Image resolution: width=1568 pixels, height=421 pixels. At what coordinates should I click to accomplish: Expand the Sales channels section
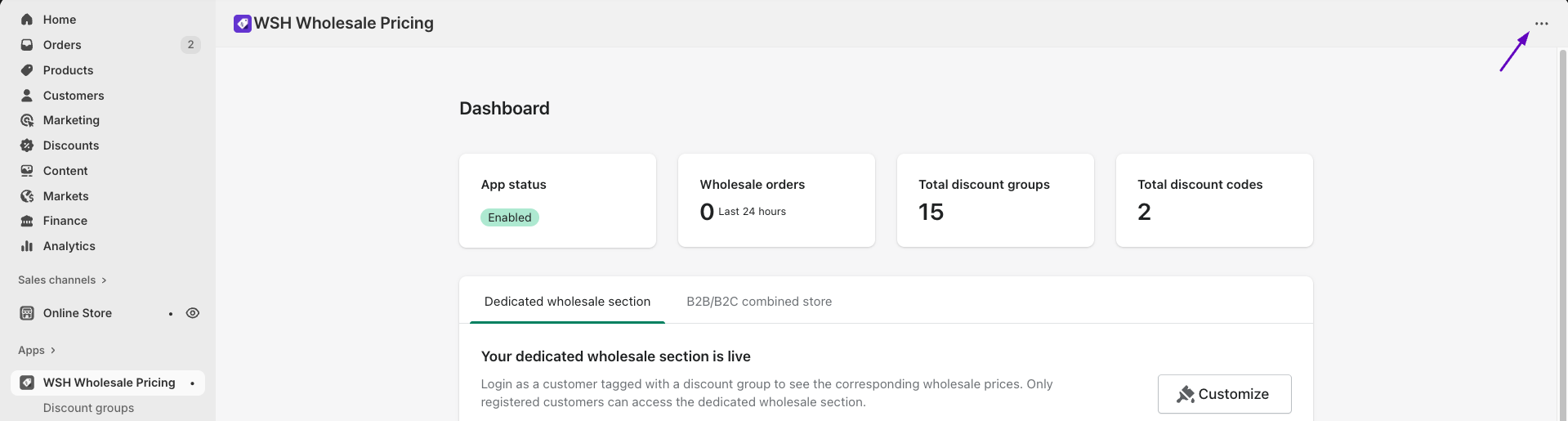(104, 280)
